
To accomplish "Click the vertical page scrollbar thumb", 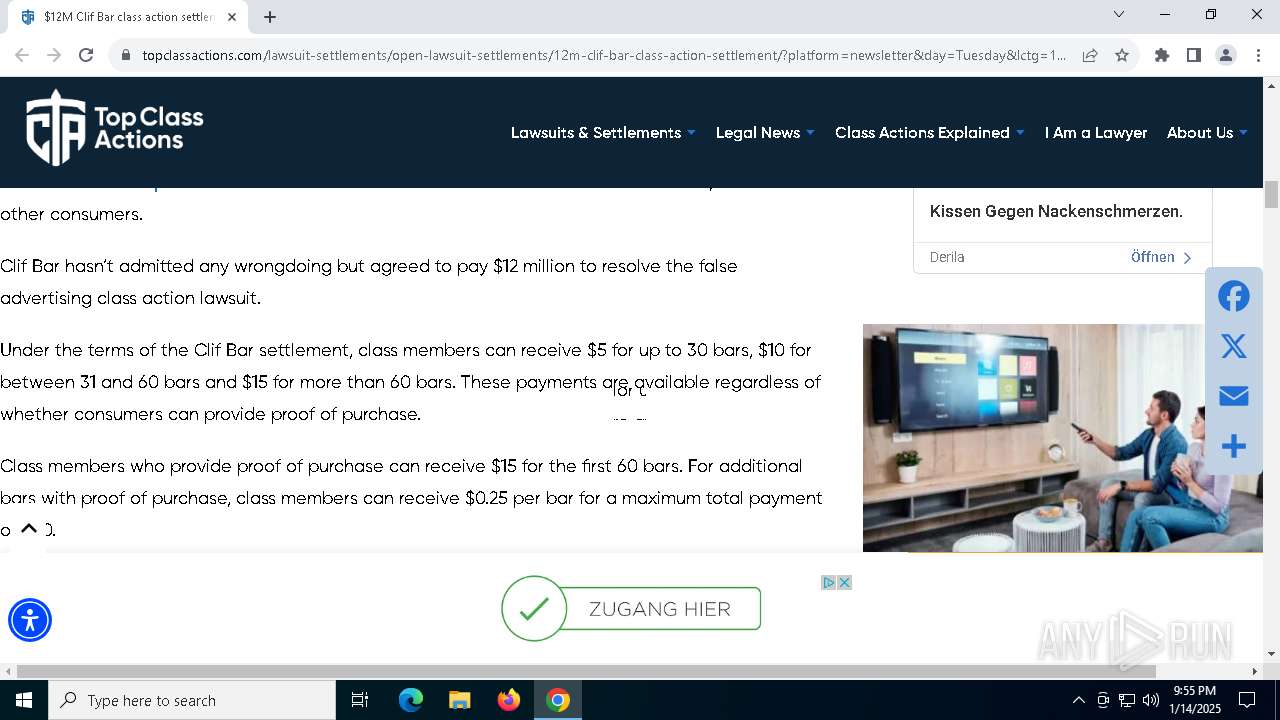I will tap(1271, 194).
